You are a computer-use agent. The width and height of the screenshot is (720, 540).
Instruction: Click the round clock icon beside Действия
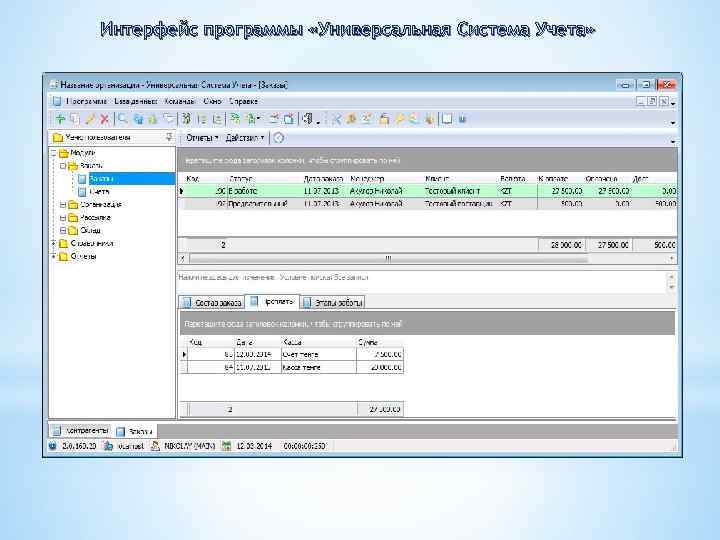[x=279, y=138]
